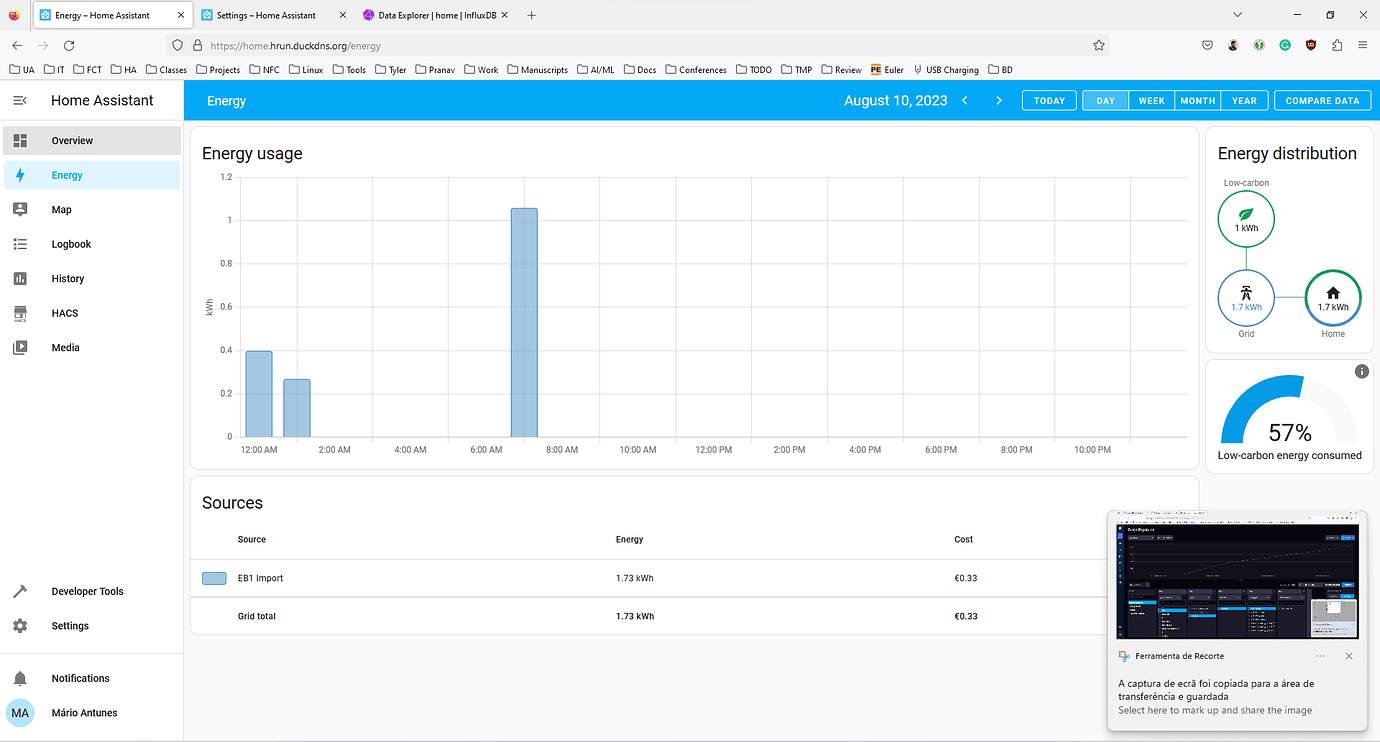This screenshot has width=1380, height=742.
Task: Open the Firefox tab list chevron
Action: coord(1237,14)
